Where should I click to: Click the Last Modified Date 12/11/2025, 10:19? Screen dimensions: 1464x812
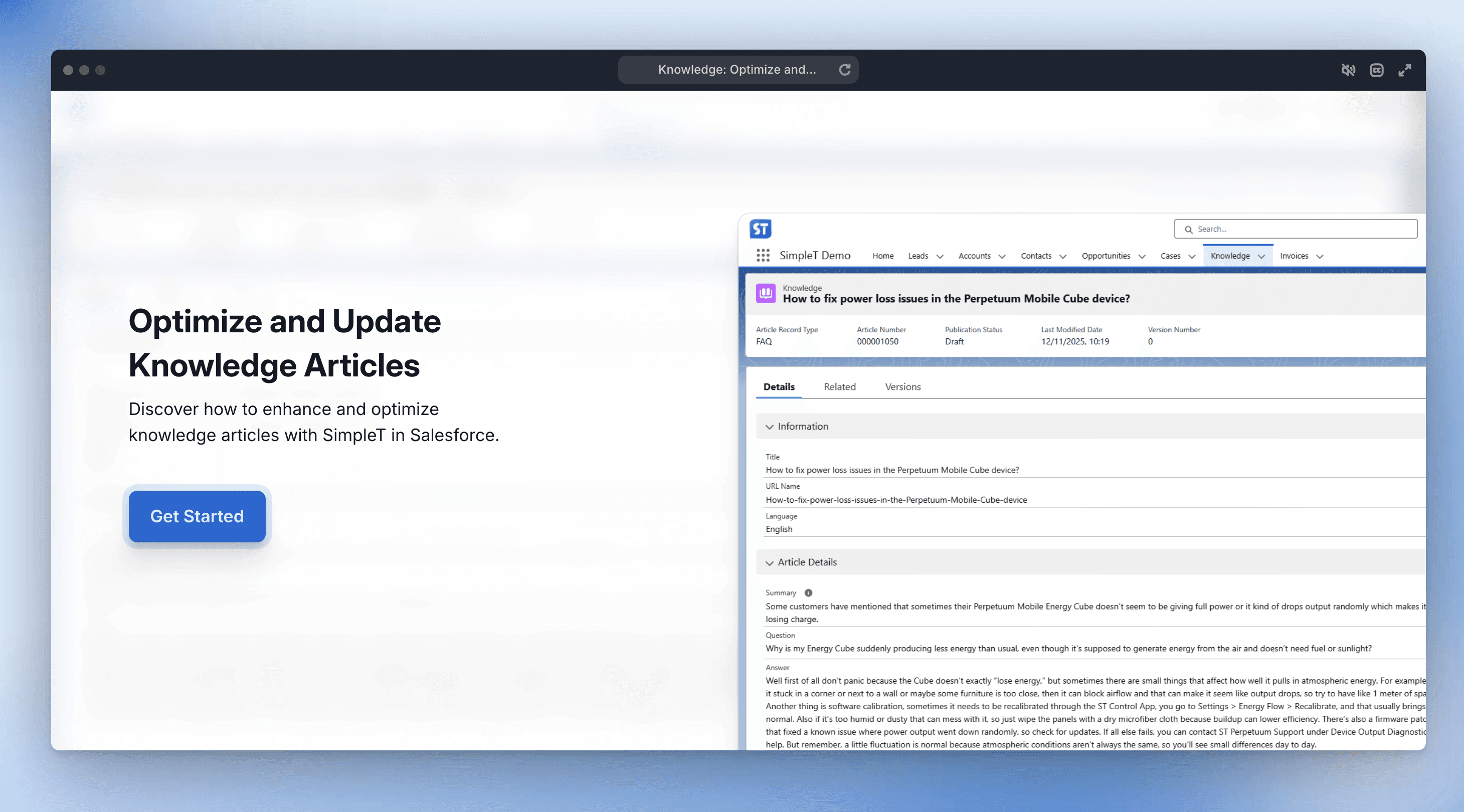(x=1075, y=341)
